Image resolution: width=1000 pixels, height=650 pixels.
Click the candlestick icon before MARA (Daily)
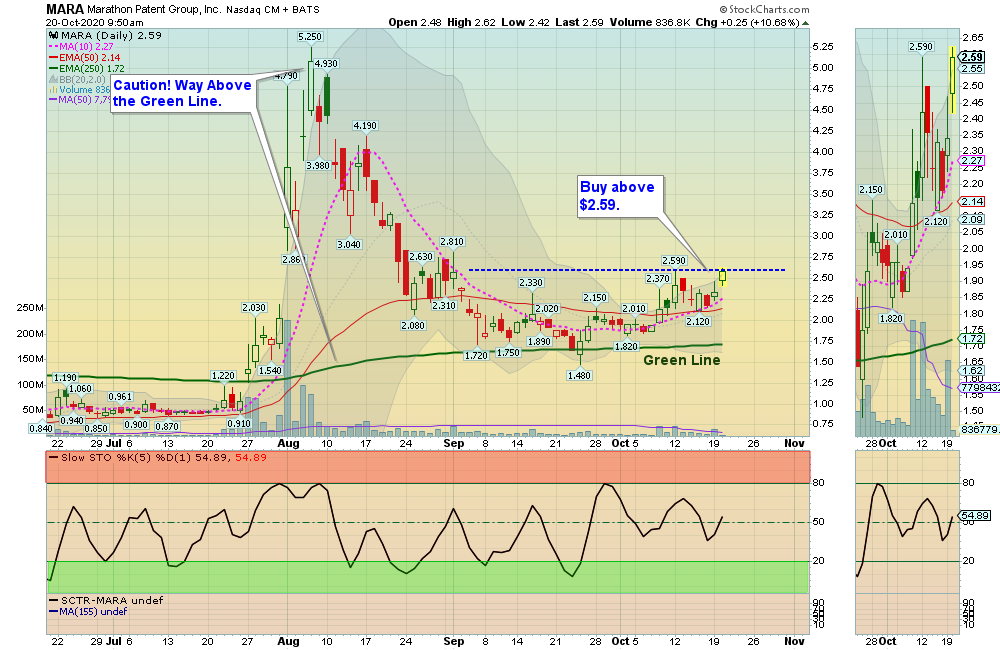click(x=54, y=36)
